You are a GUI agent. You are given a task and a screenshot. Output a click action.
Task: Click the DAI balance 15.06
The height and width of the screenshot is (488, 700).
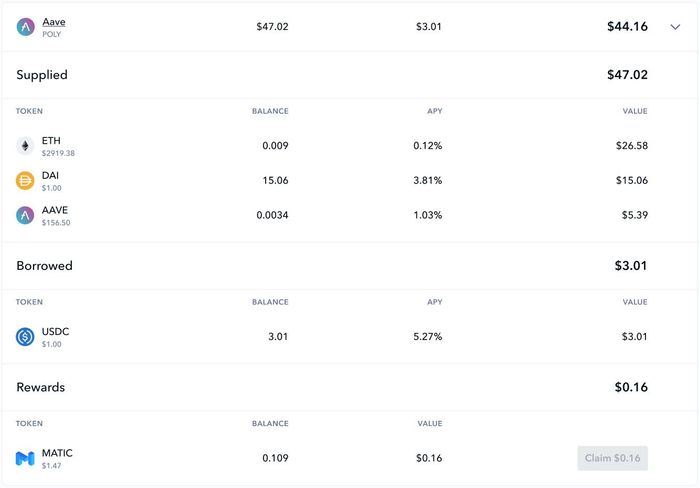(x=275, y=180)
